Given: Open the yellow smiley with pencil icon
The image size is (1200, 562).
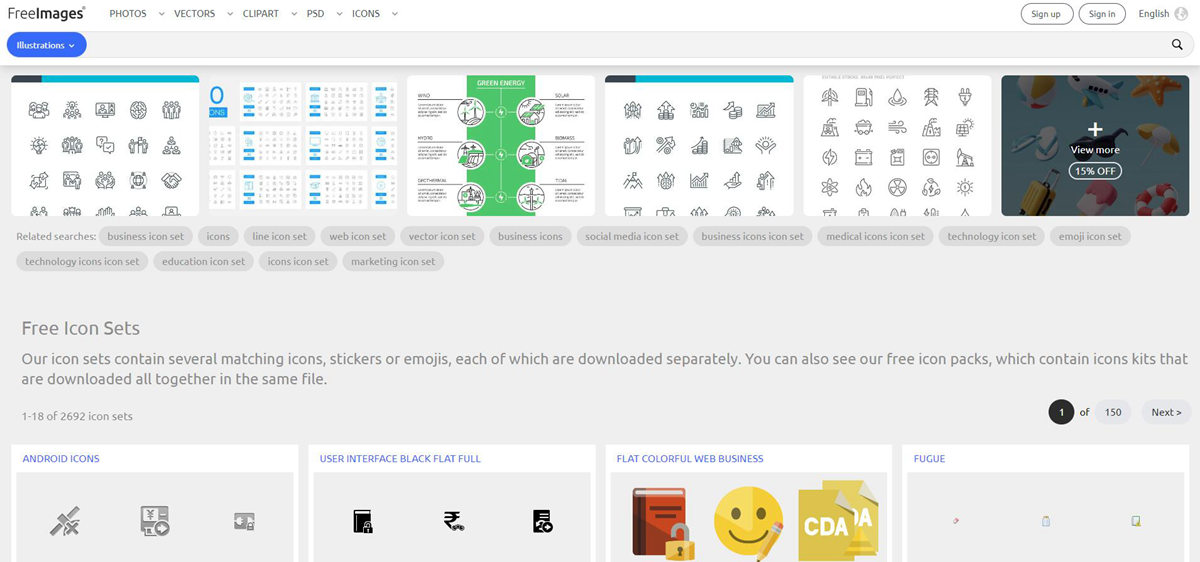Looking at the screenshot, I should [x=748, y=522].
